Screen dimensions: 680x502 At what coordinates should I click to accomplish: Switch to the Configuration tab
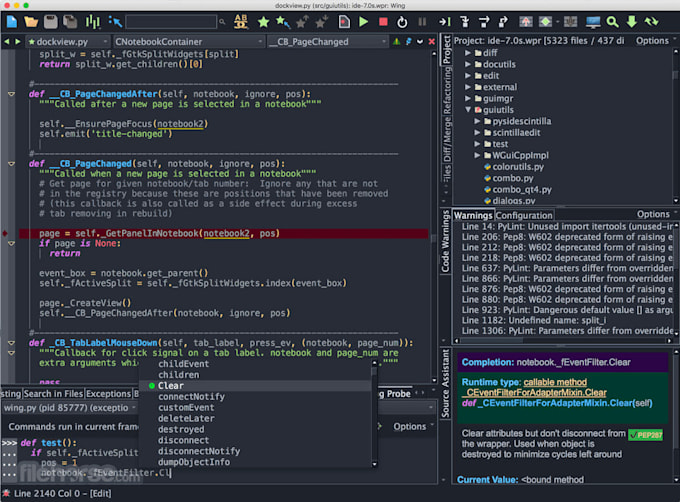click(x=524, y=215)
